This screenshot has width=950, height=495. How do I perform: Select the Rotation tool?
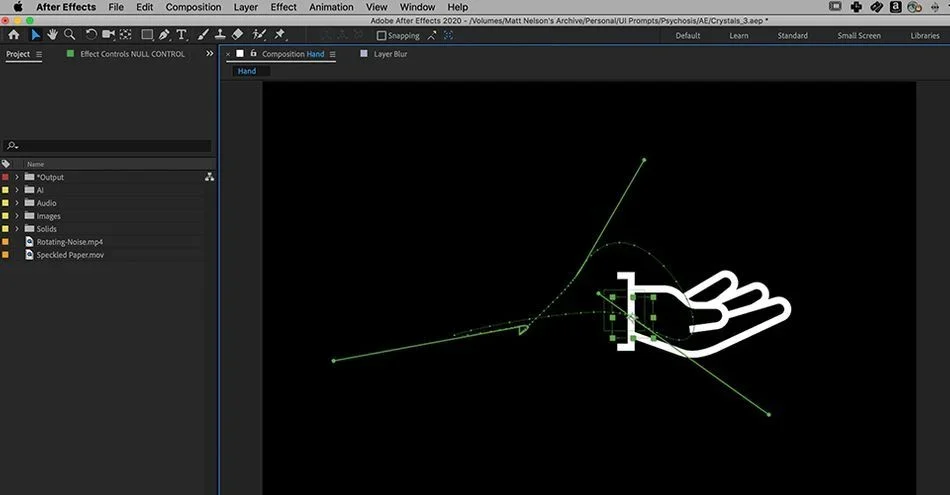(91, 35)
